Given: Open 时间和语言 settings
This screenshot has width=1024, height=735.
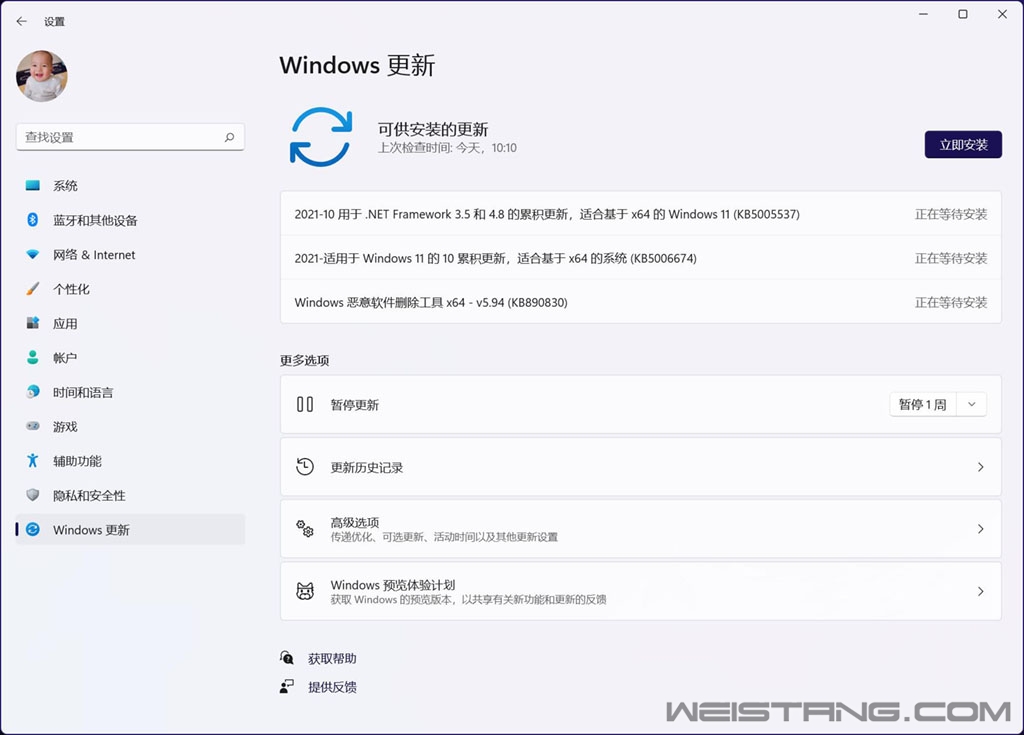Looking at the screenshot, I should [130, 392].
